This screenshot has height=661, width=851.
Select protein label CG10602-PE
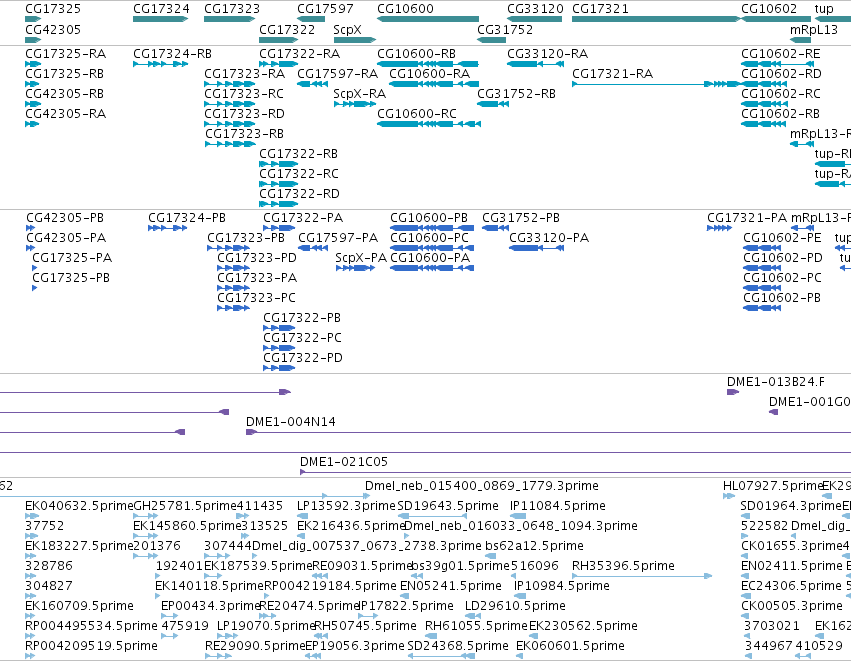783,238
